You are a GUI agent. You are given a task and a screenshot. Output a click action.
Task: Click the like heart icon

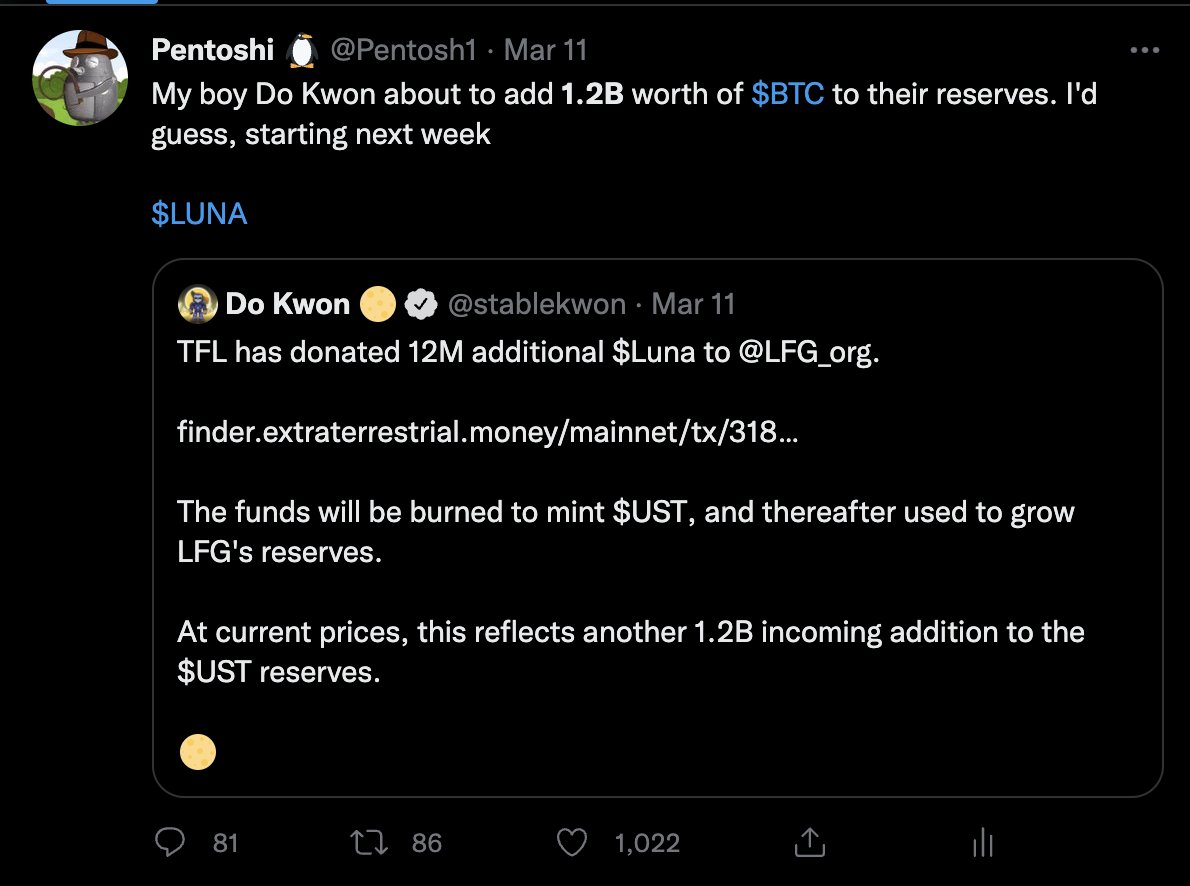[571, 843]
